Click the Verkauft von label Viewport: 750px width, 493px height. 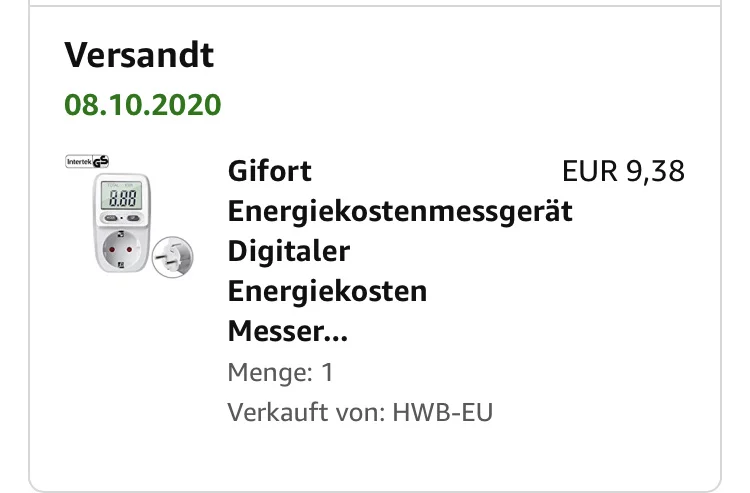(306, 412)
